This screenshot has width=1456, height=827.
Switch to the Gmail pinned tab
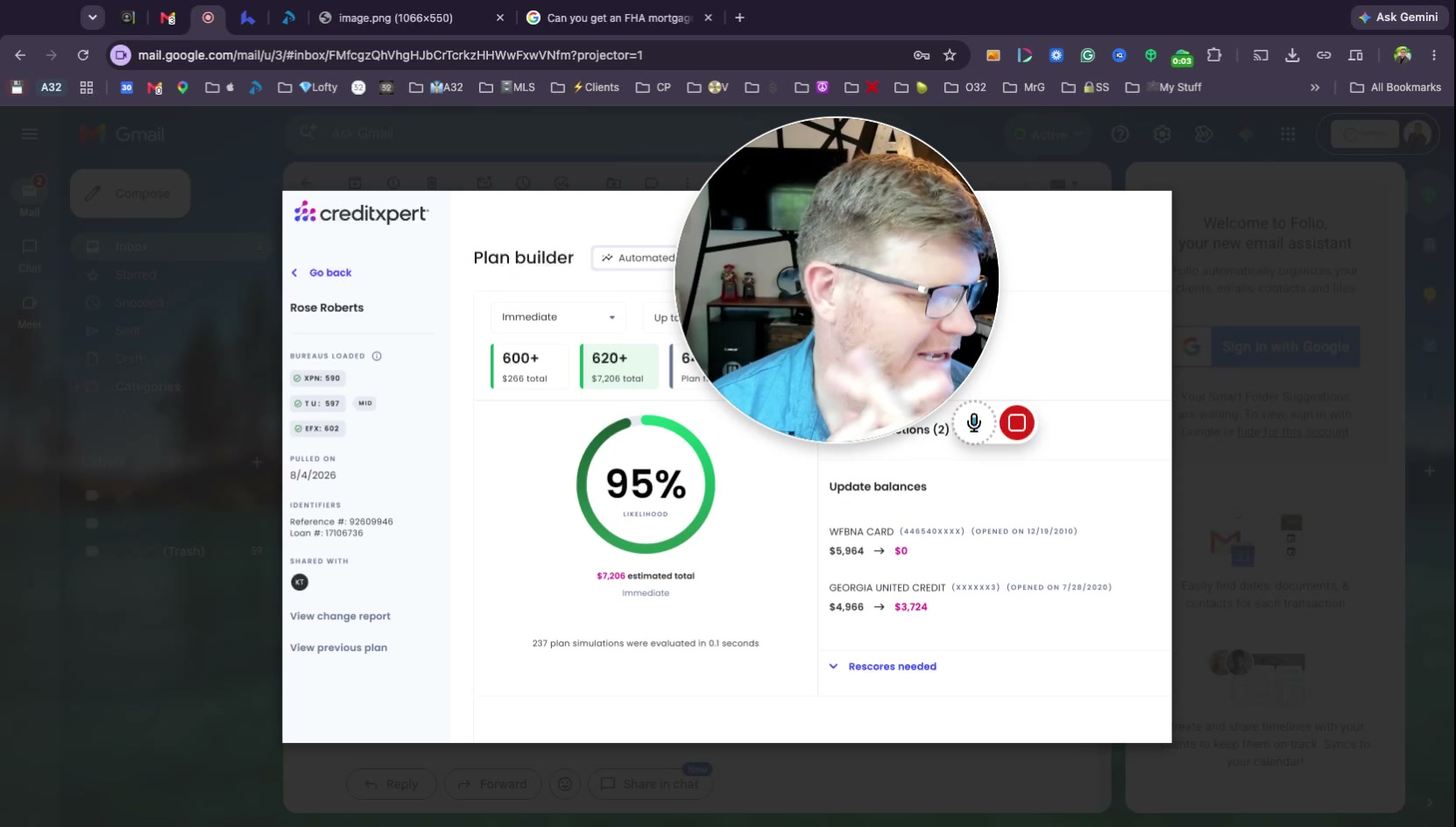168,18
